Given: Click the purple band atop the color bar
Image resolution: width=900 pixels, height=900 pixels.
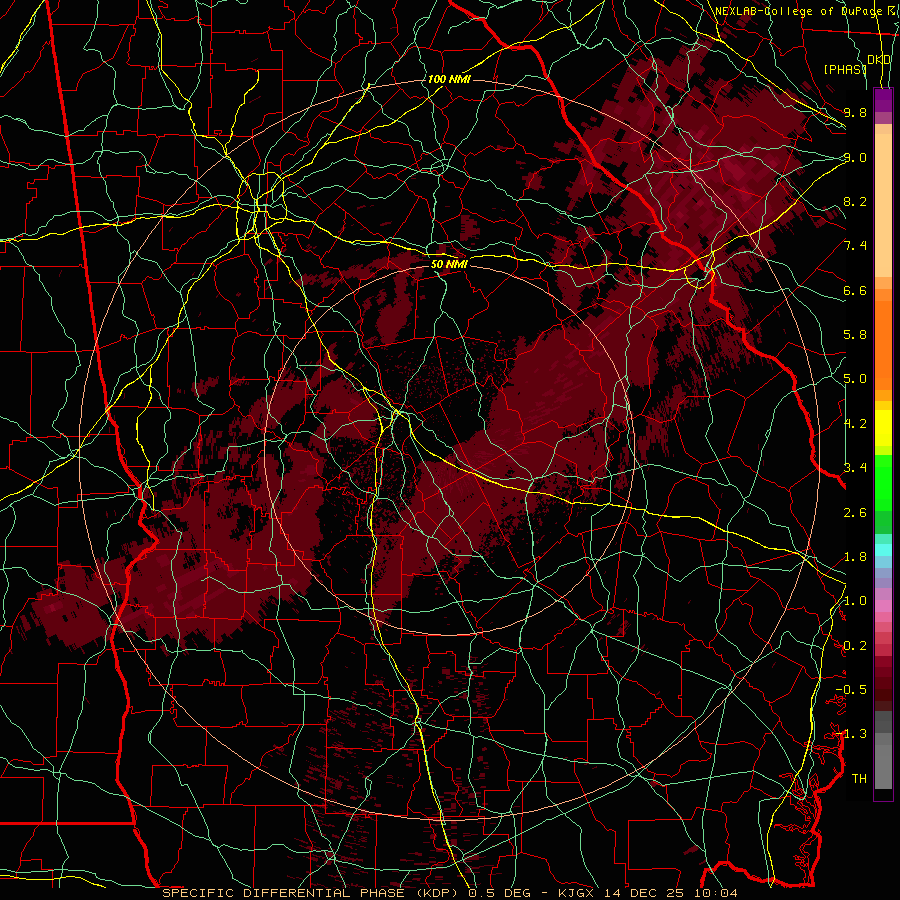Looking at the screenshot, I should (x=883, y=100).
